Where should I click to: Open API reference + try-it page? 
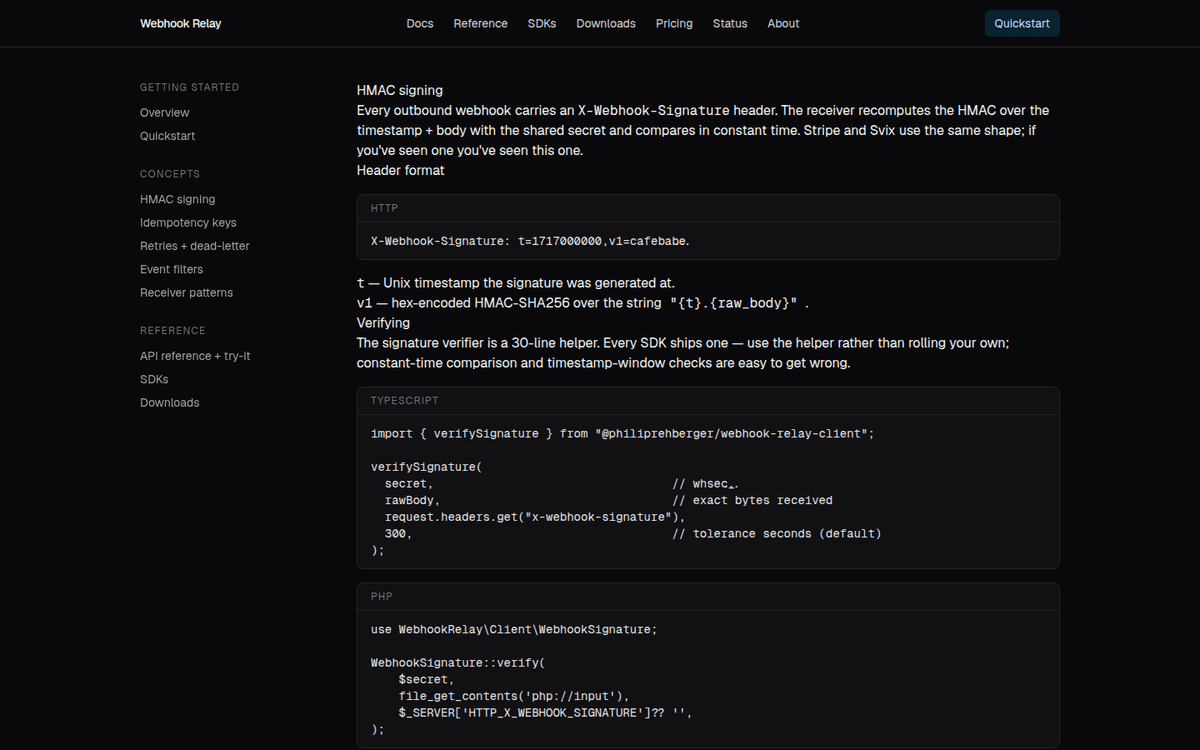[x=195, y=356]
